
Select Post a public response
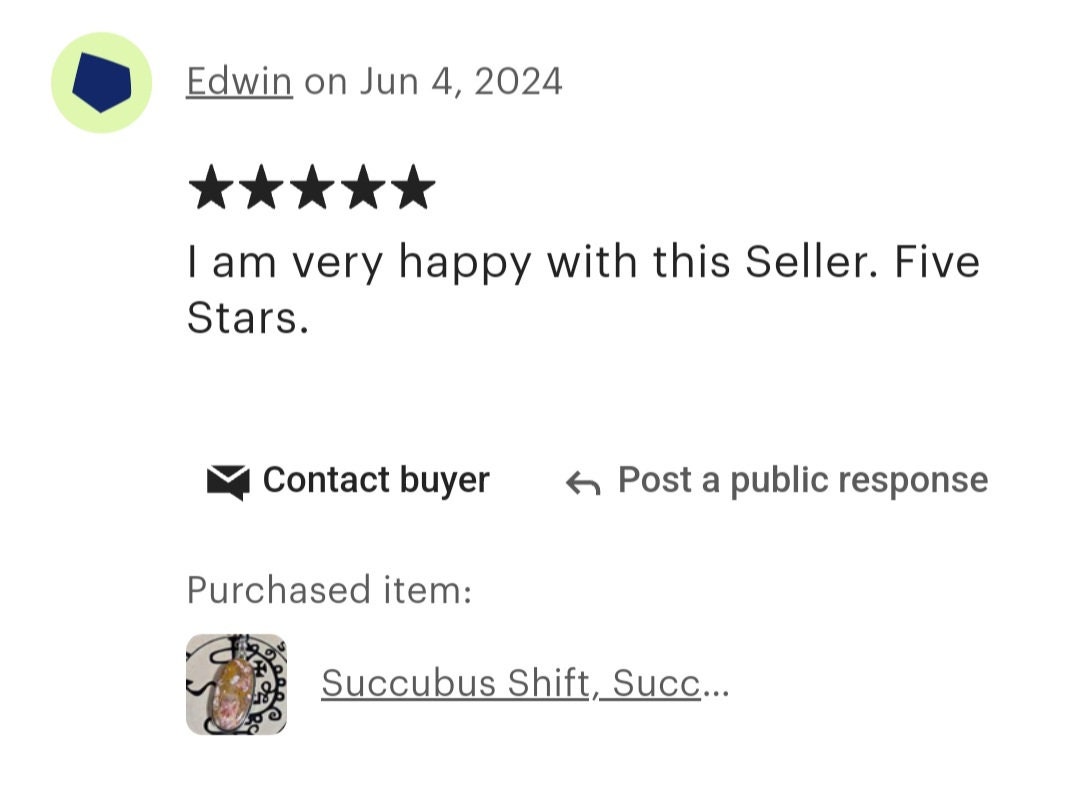pos(803,480)
